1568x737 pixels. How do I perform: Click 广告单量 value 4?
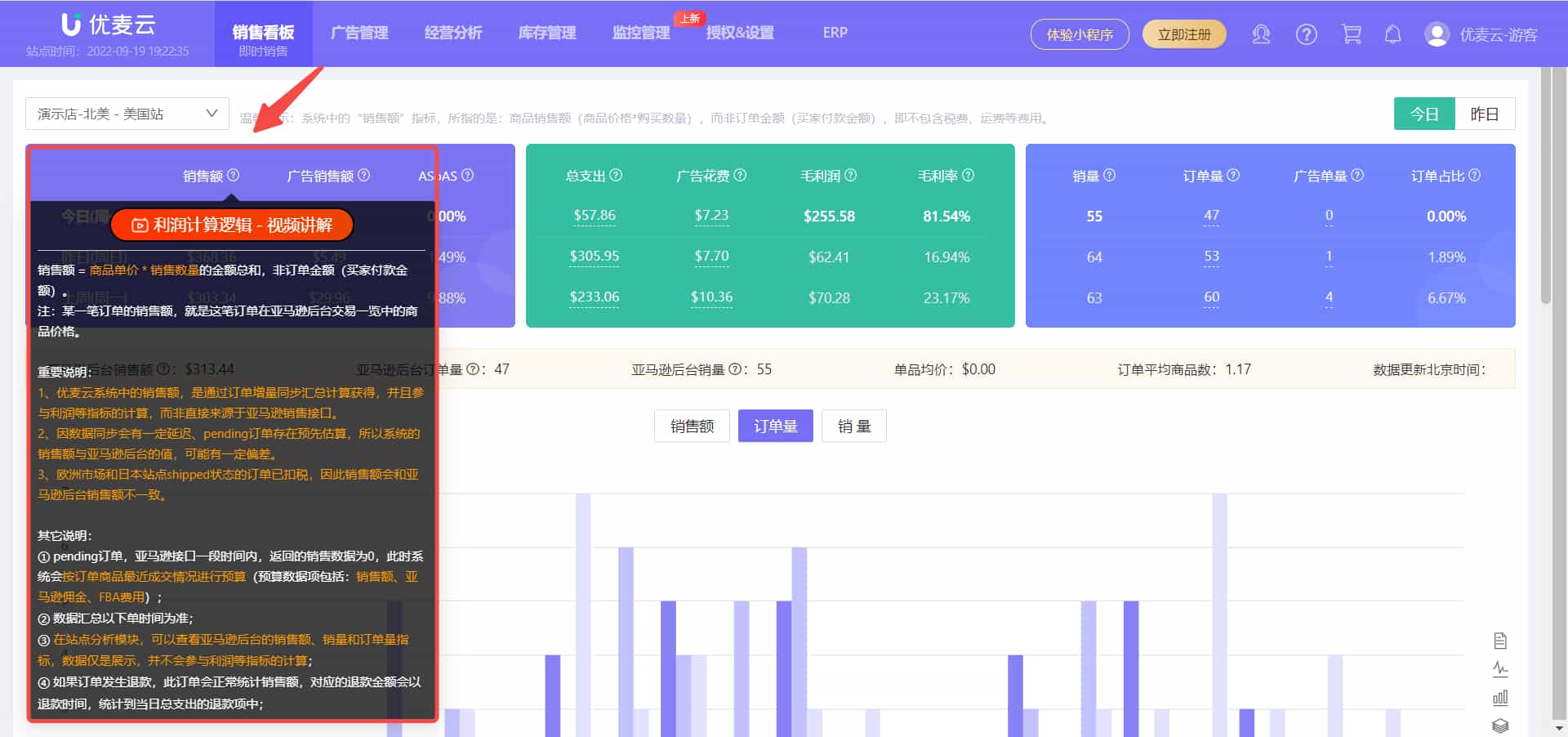(1329, 297)
